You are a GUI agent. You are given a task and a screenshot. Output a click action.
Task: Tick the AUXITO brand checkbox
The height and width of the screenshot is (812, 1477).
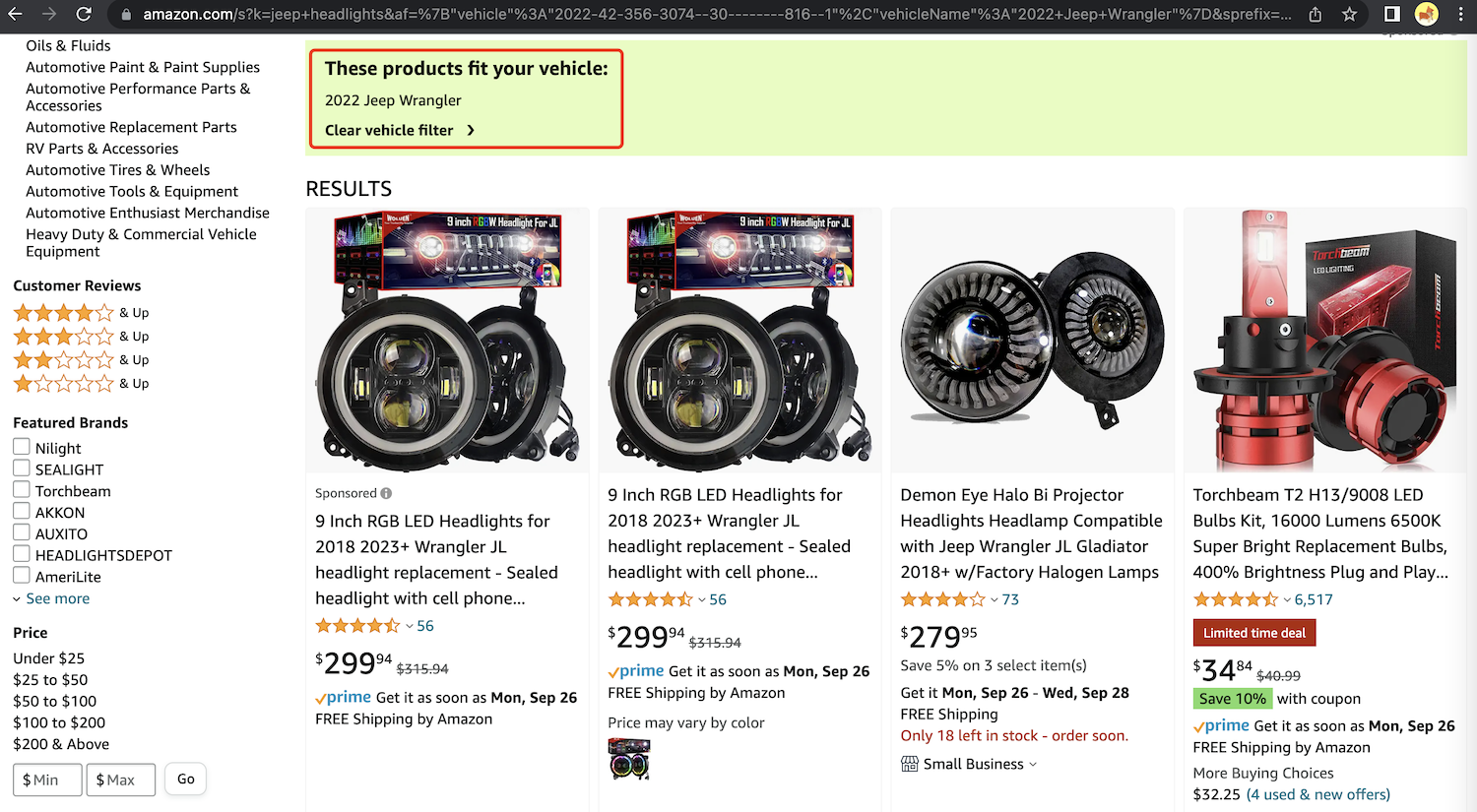click(x=22, y=533)
